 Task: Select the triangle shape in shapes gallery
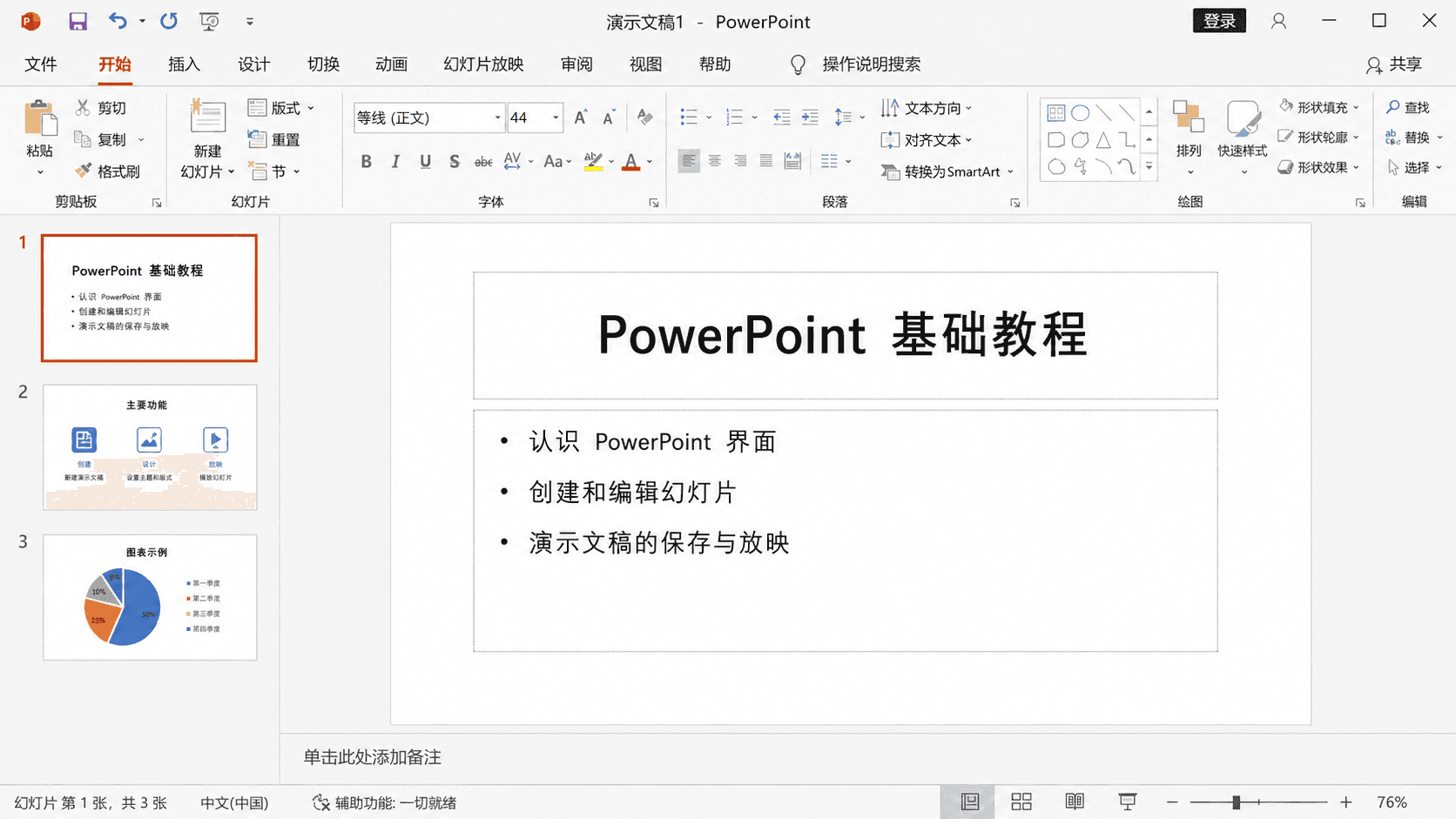[1103, 140]
